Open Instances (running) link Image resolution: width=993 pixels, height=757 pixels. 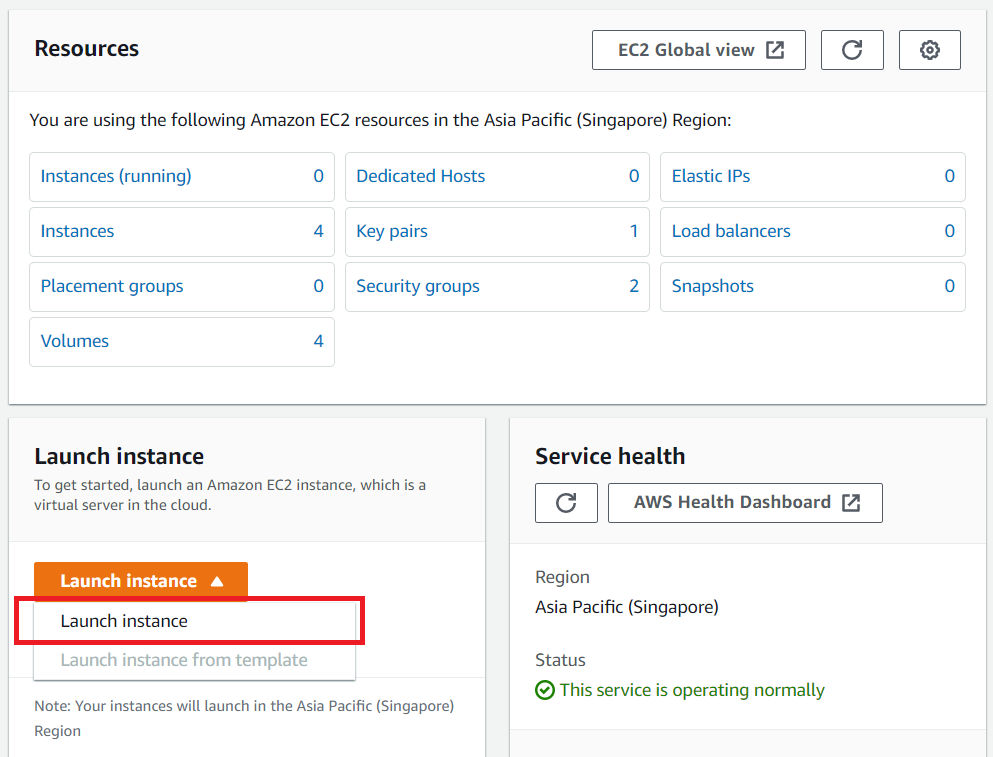pos(116,176)
